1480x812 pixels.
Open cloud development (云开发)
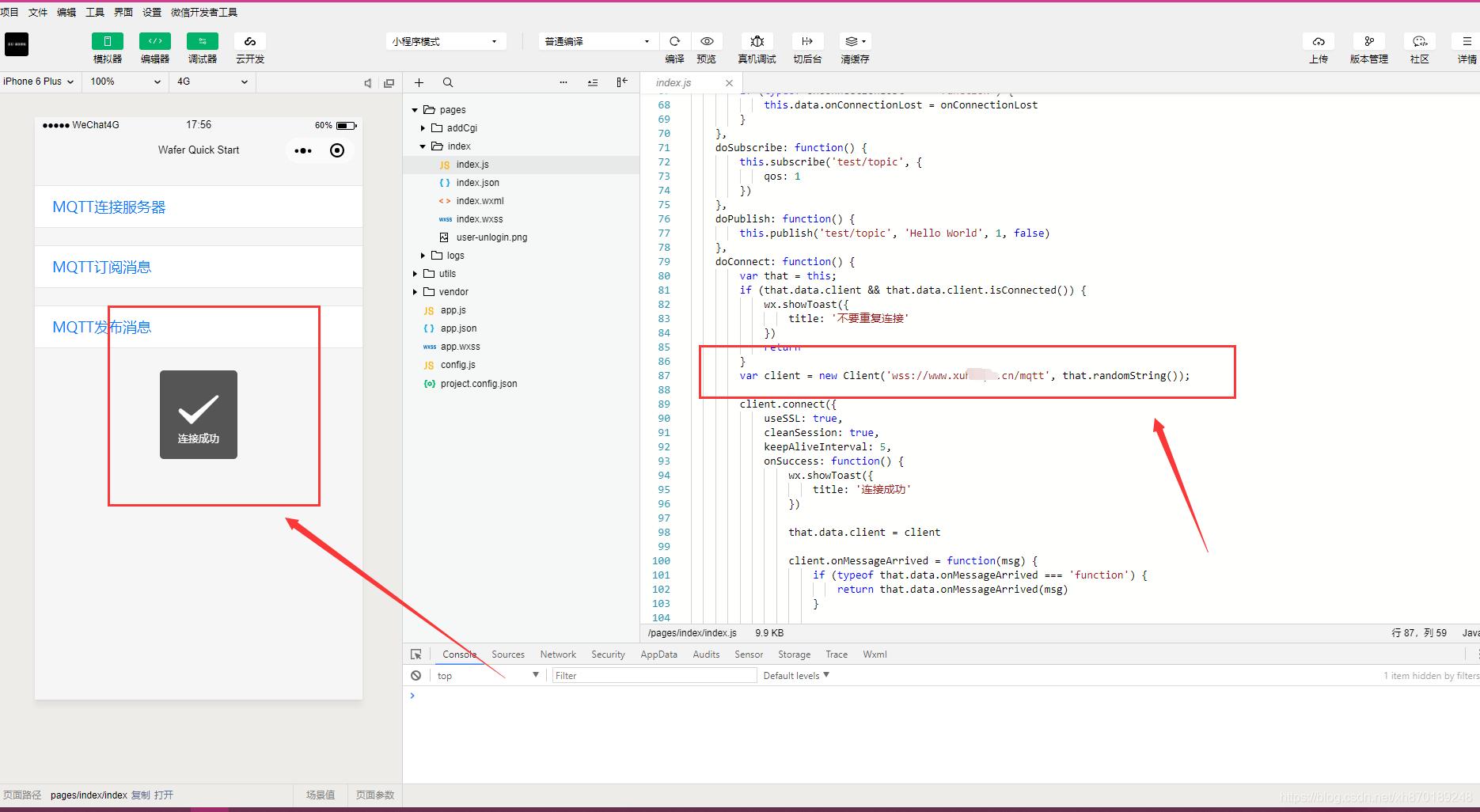point(250,41)
